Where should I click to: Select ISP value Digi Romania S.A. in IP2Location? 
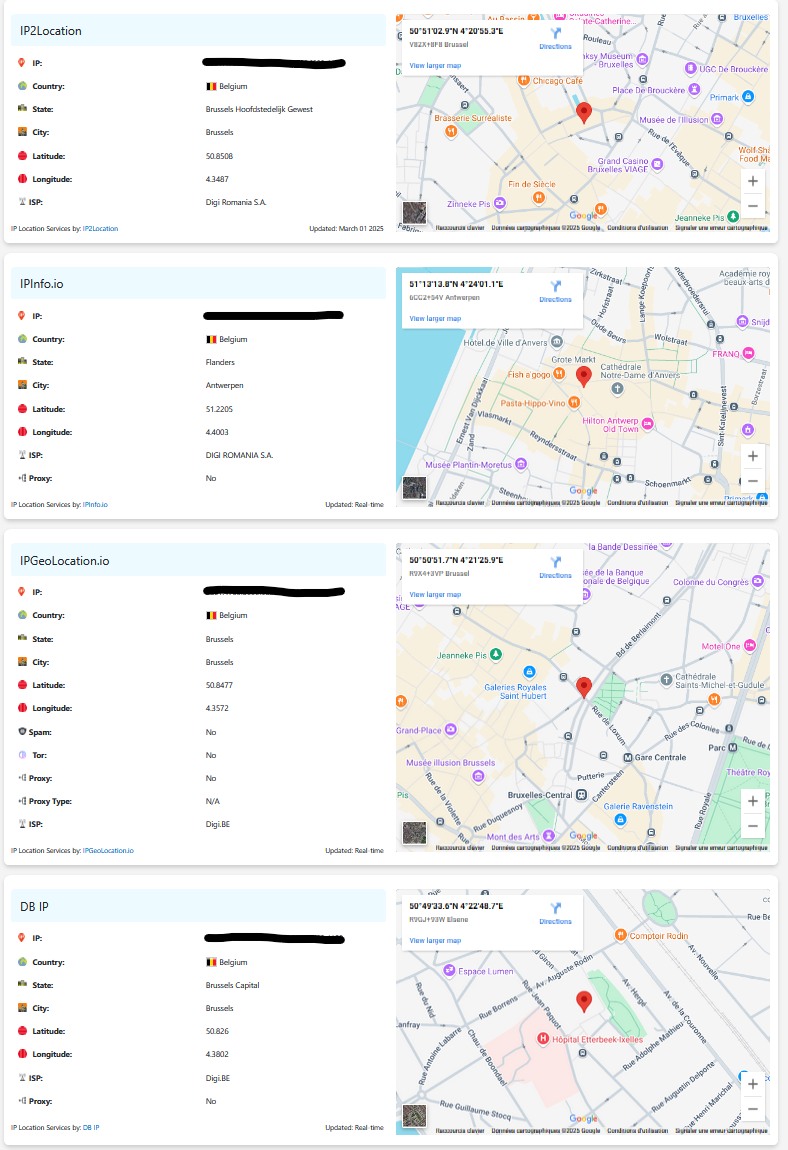pyautogui.click(x=236, y=202)
